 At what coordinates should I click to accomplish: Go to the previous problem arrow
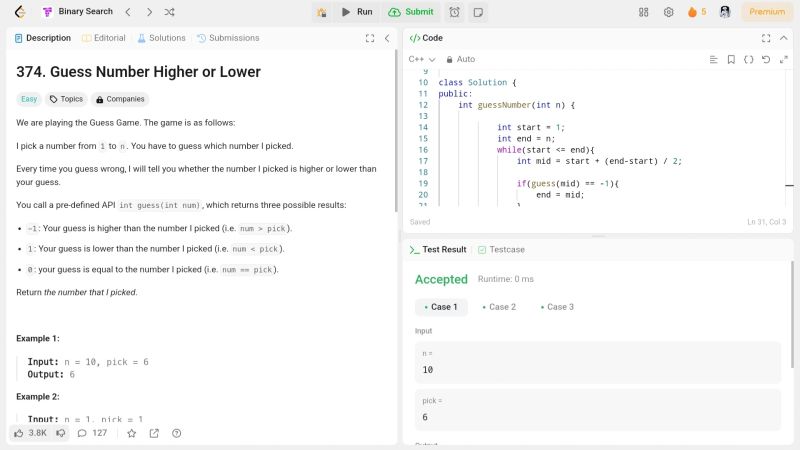[128, 12]
